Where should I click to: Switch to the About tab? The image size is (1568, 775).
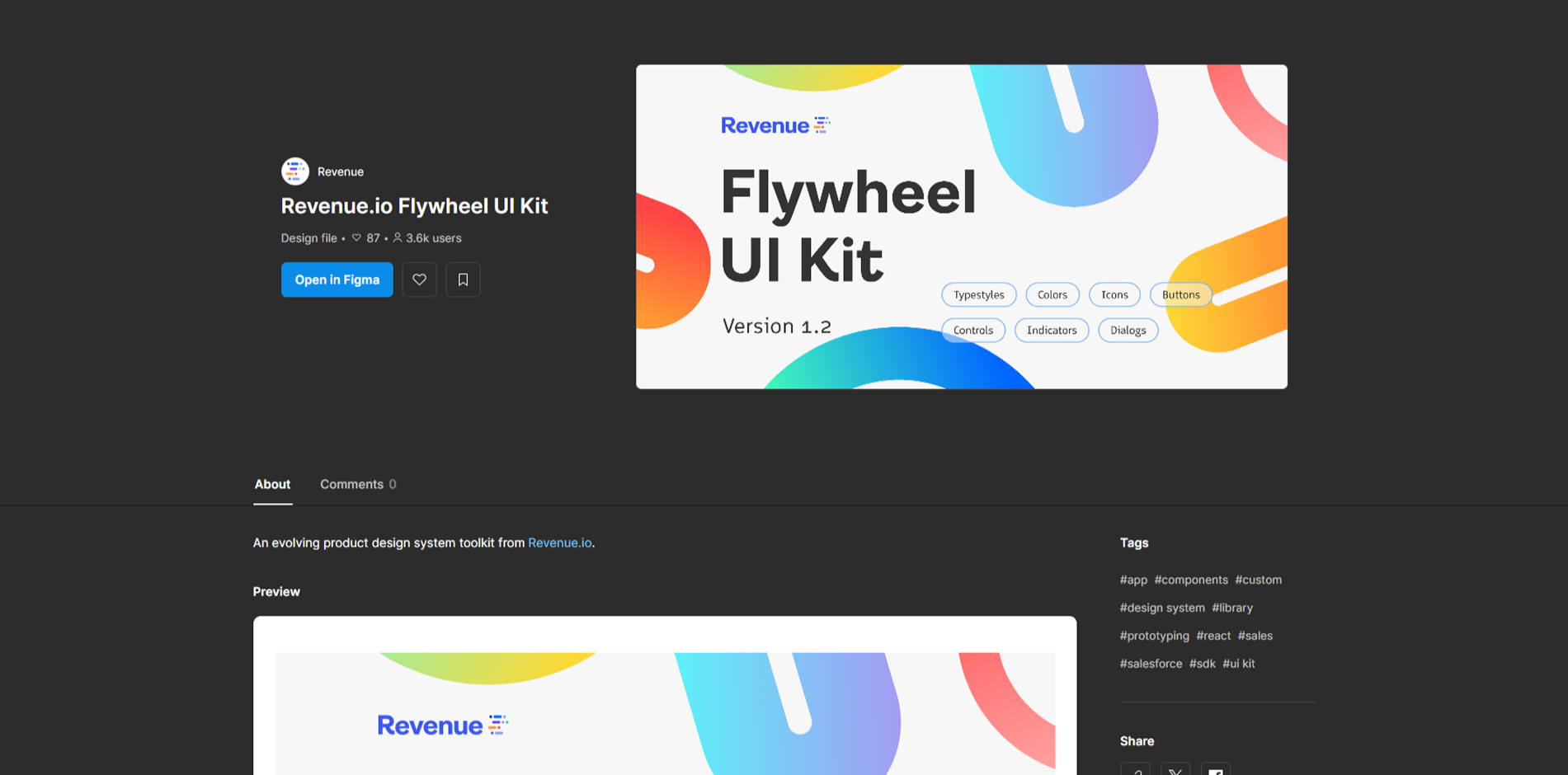[x=272, y=484]
